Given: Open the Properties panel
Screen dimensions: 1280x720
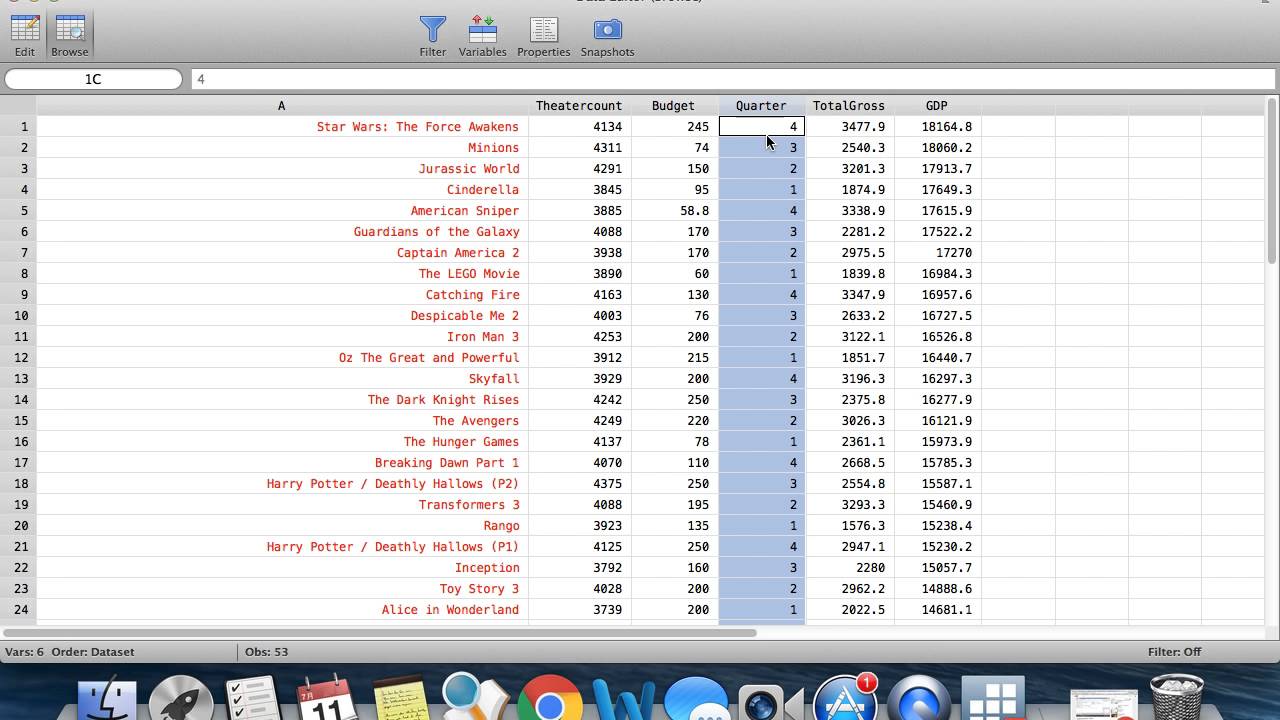Looking at the screenshot, I should coord(543,36).
